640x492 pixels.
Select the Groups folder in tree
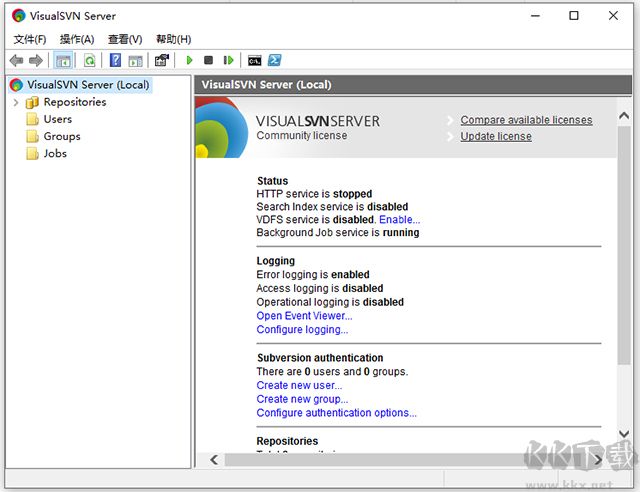coord(61,136)
